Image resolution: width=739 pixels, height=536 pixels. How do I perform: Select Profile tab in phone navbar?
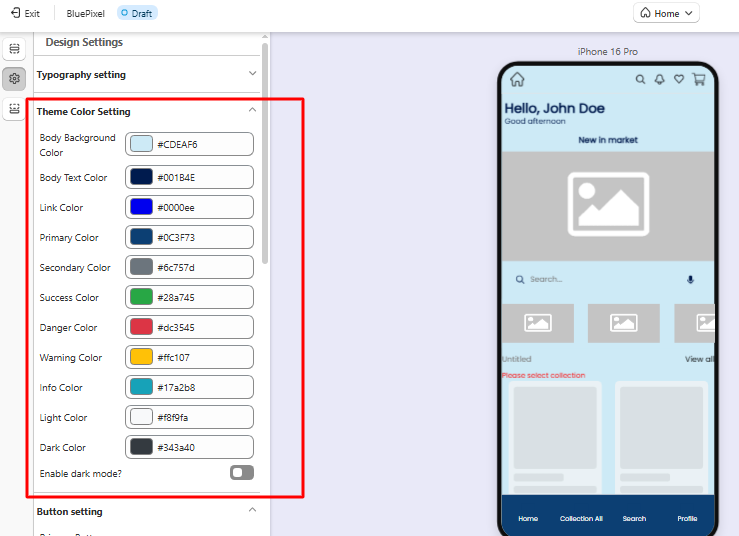pos(687,519)
